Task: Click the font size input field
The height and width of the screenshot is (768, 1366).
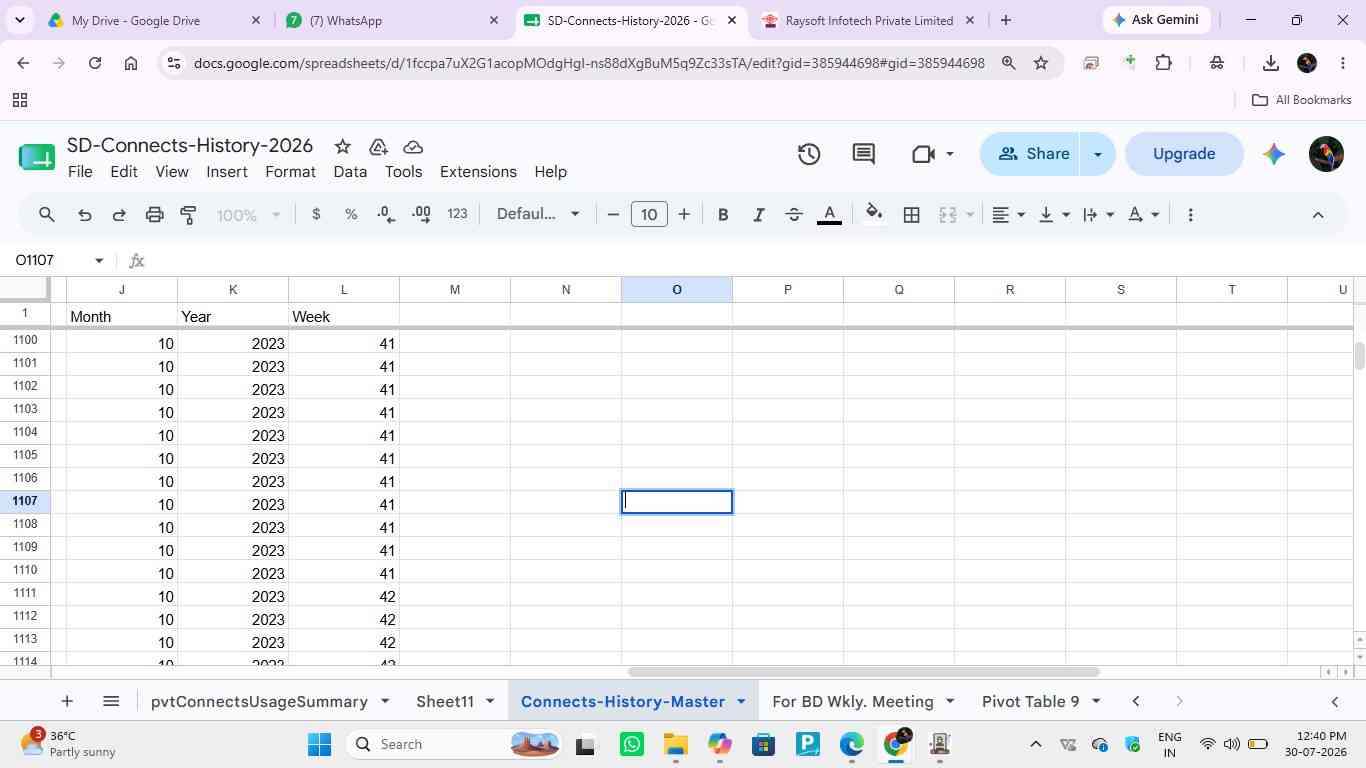Action: click(649, 214)
